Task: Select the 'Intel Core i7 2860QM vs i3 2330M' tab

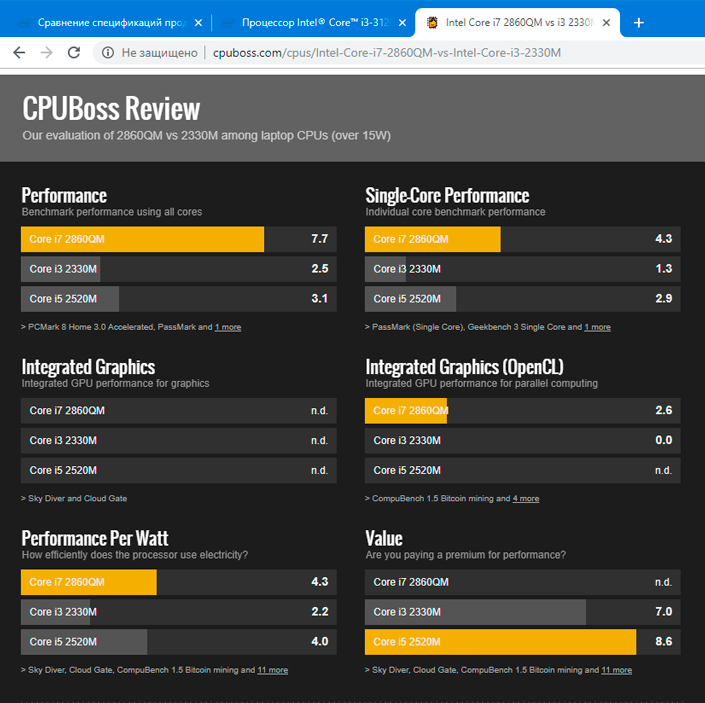Action: tap(517, 22)
